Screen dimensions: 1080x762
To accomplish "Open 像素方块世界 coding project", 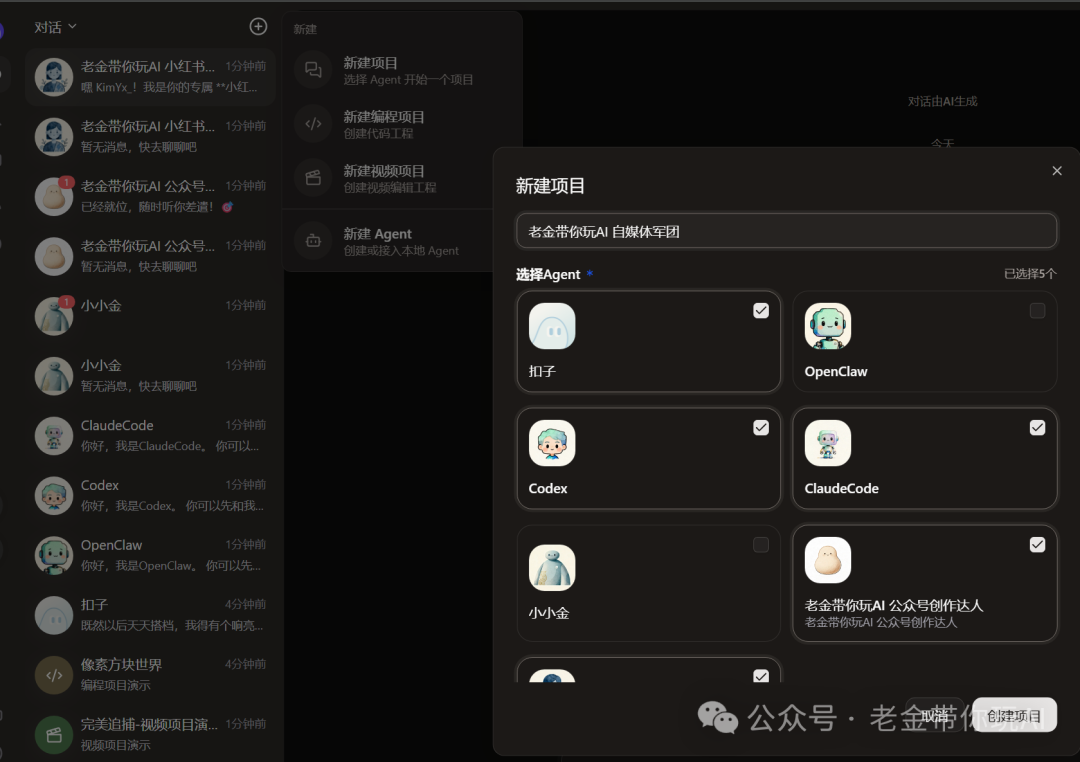I will click(150, 675).
